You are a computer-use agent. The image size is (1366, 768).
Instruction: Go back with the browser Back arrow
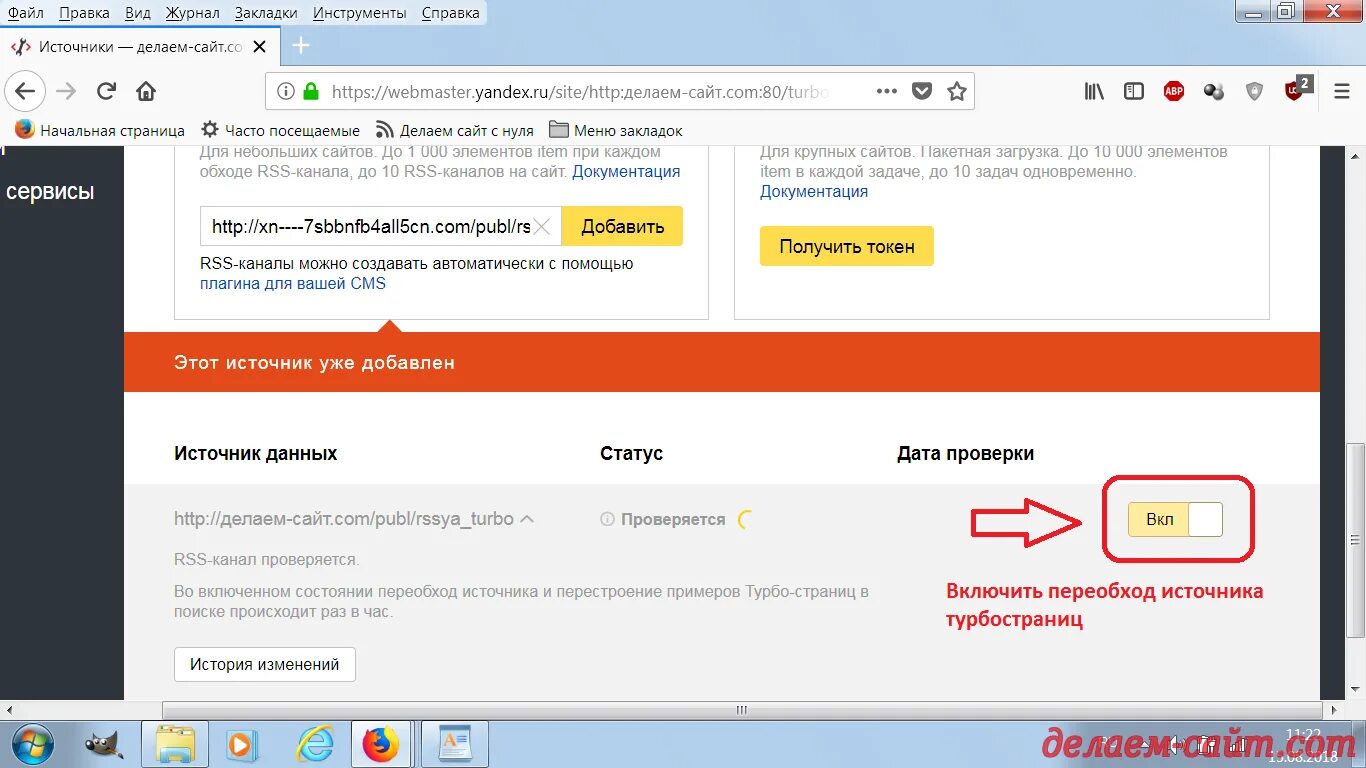[25, 91]
